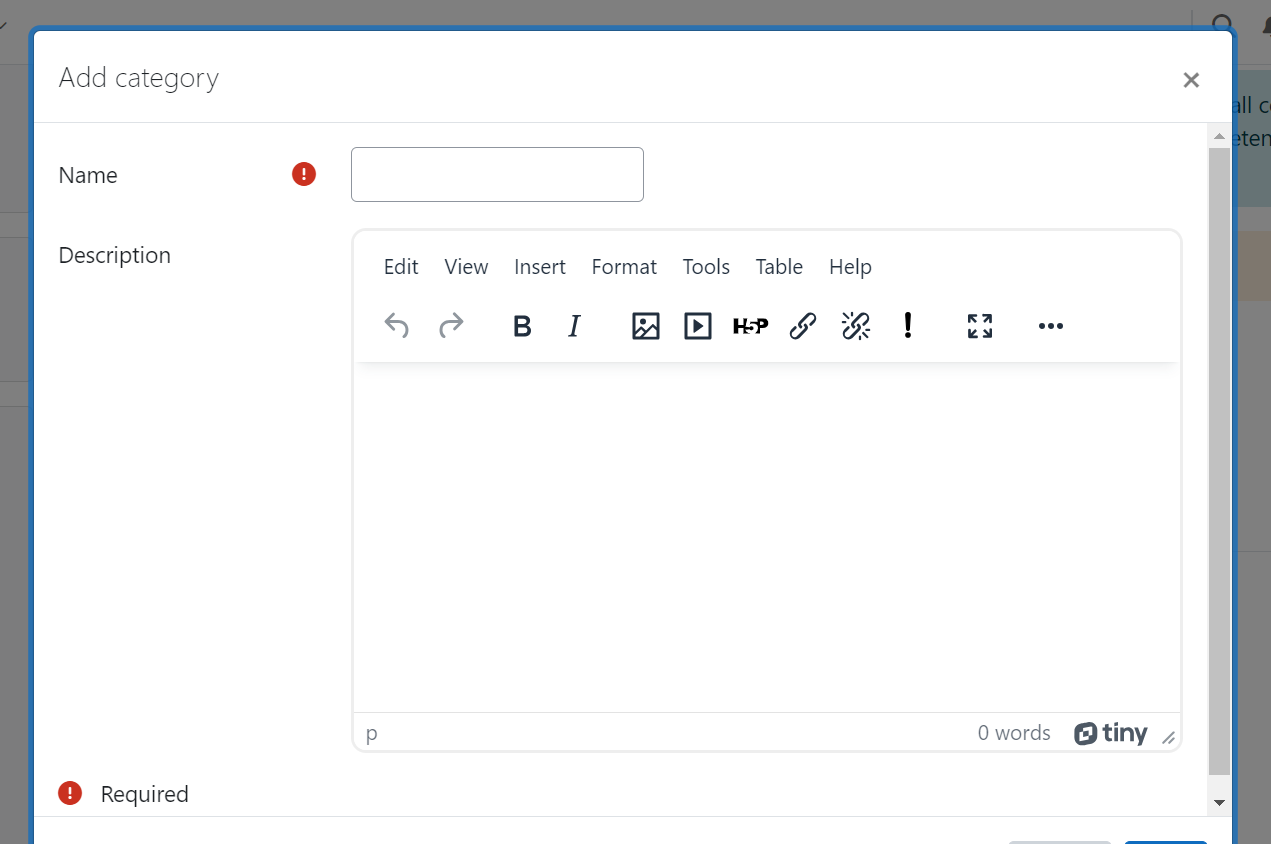Open the Insert menu
The image size is (1271, 844).
[x=540, y=267]
